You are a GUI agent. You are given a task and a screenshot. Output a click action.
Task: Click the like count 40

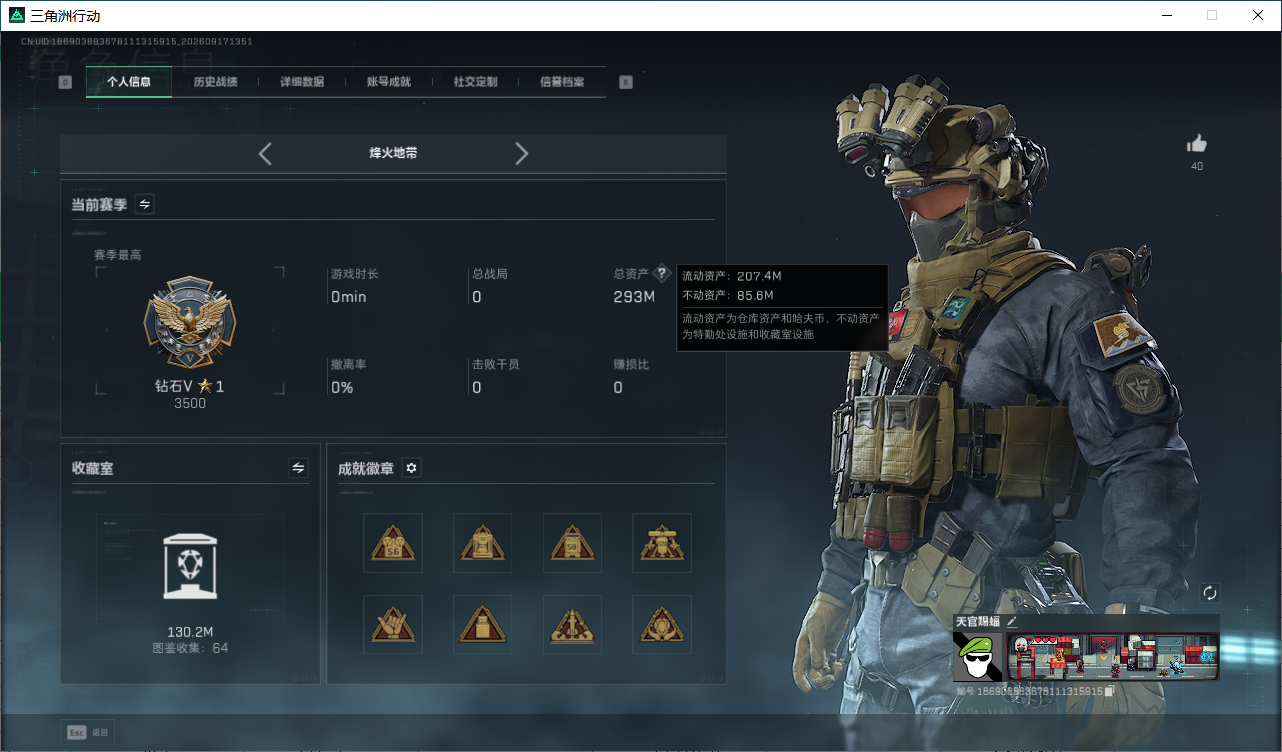[x=1197, y=166]
